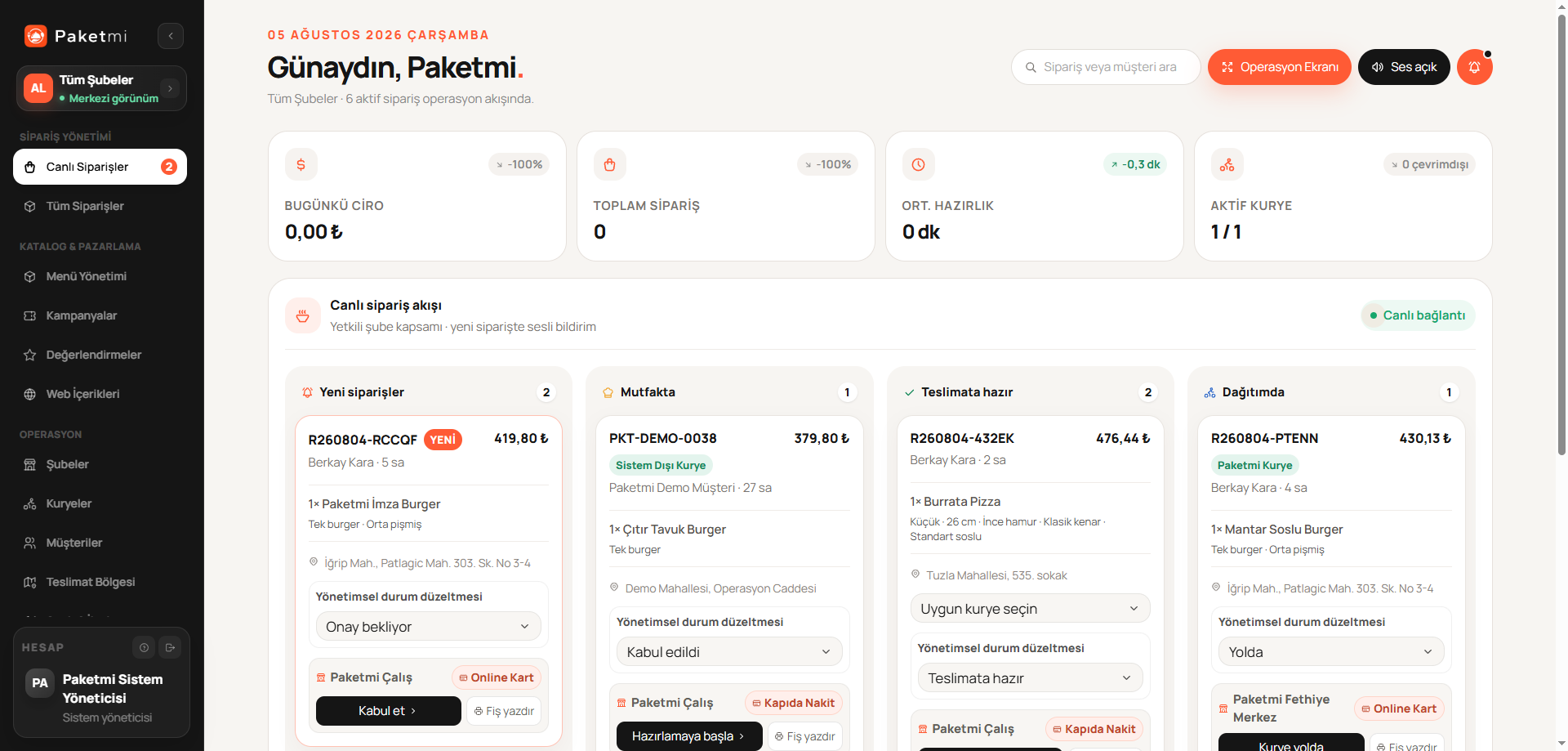Open the Tüm Şubeler branch switcher

click(x=101, y=88)
